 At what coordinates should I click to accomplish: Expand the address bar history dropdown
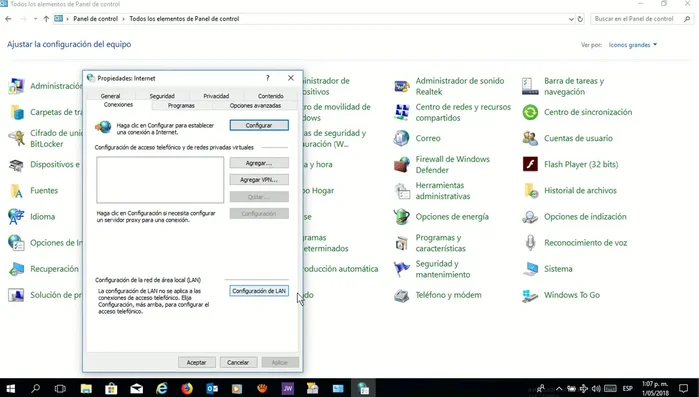coord(571,19)
